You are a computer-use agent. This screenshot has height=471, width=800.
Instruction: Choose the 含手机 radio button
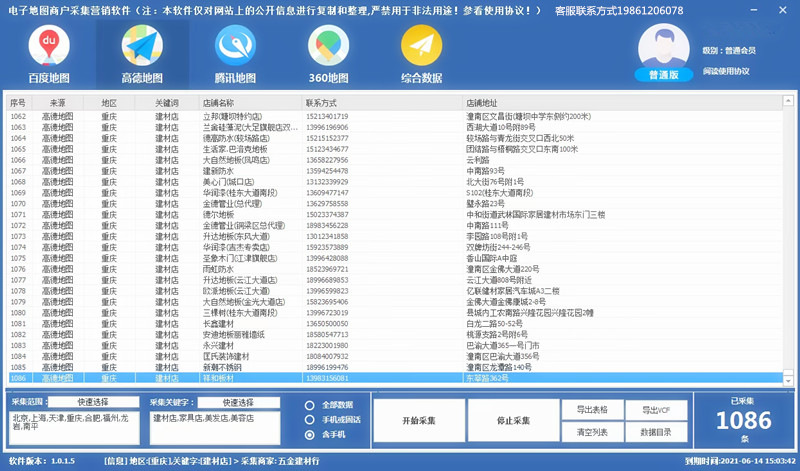point(311,435)
